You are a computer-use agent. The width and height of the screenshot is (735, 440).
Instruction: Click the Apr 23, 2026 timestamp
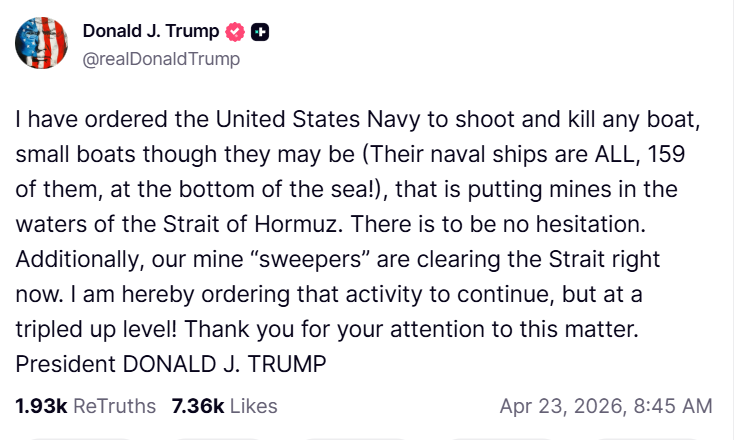[x=560, y=406]
